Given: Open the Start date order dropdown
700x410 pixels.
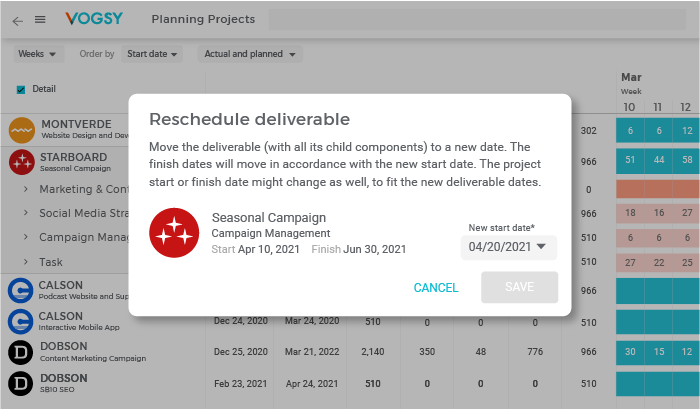Looking at the screenshot, I should tap(153, 54).
